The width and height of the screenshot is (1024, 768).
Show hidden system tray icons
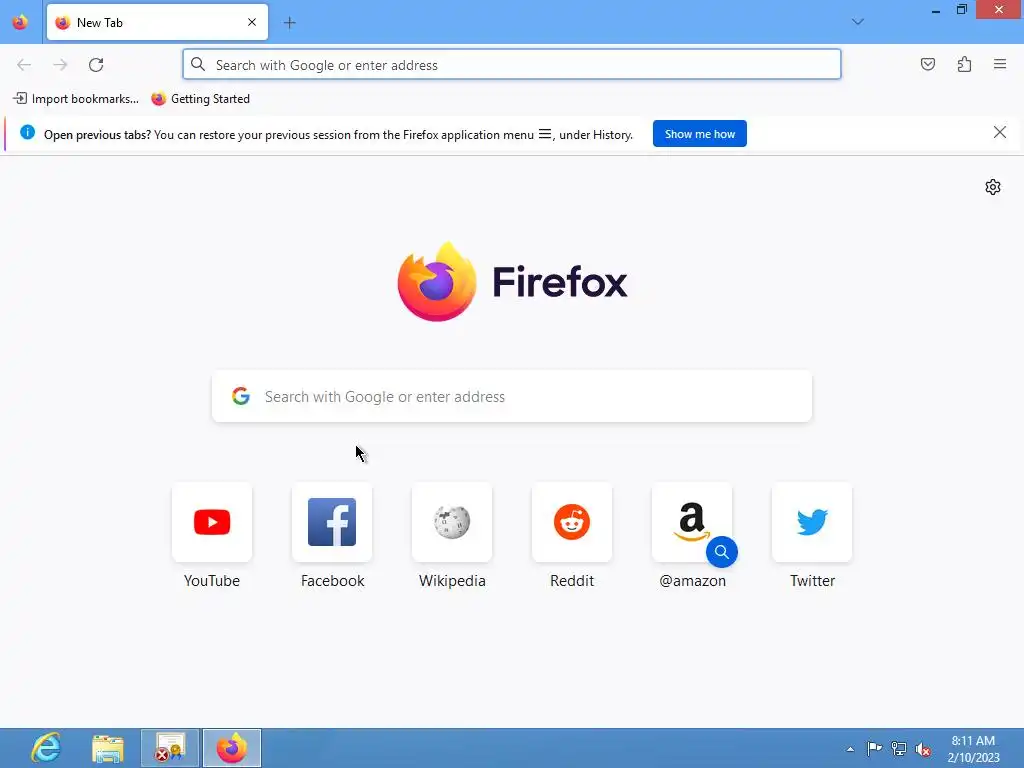(x=850, y=749)
